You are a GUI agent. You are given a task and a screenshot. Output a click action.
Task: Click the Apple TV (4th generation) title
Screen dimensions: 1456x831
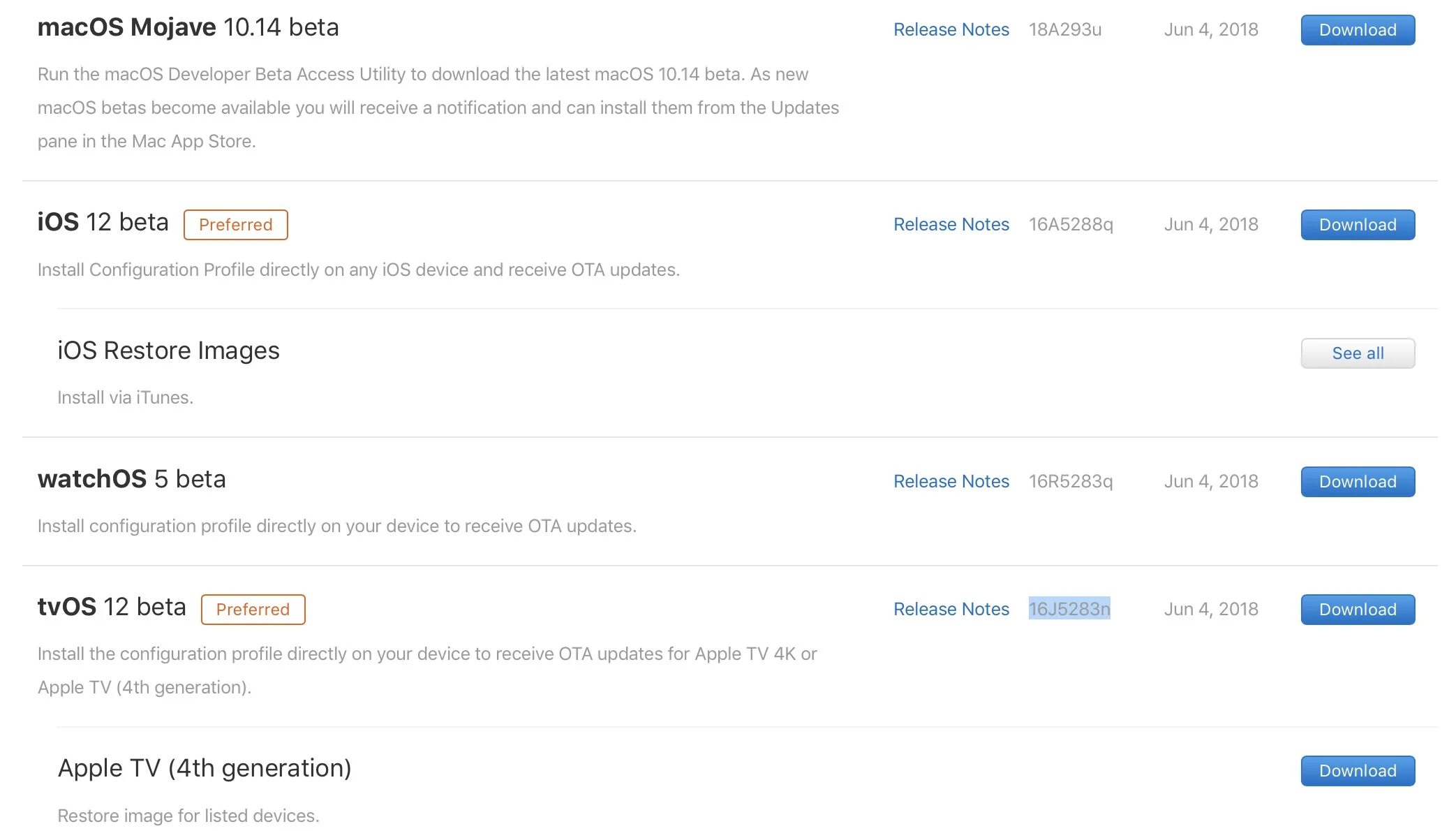coord(204,768)
